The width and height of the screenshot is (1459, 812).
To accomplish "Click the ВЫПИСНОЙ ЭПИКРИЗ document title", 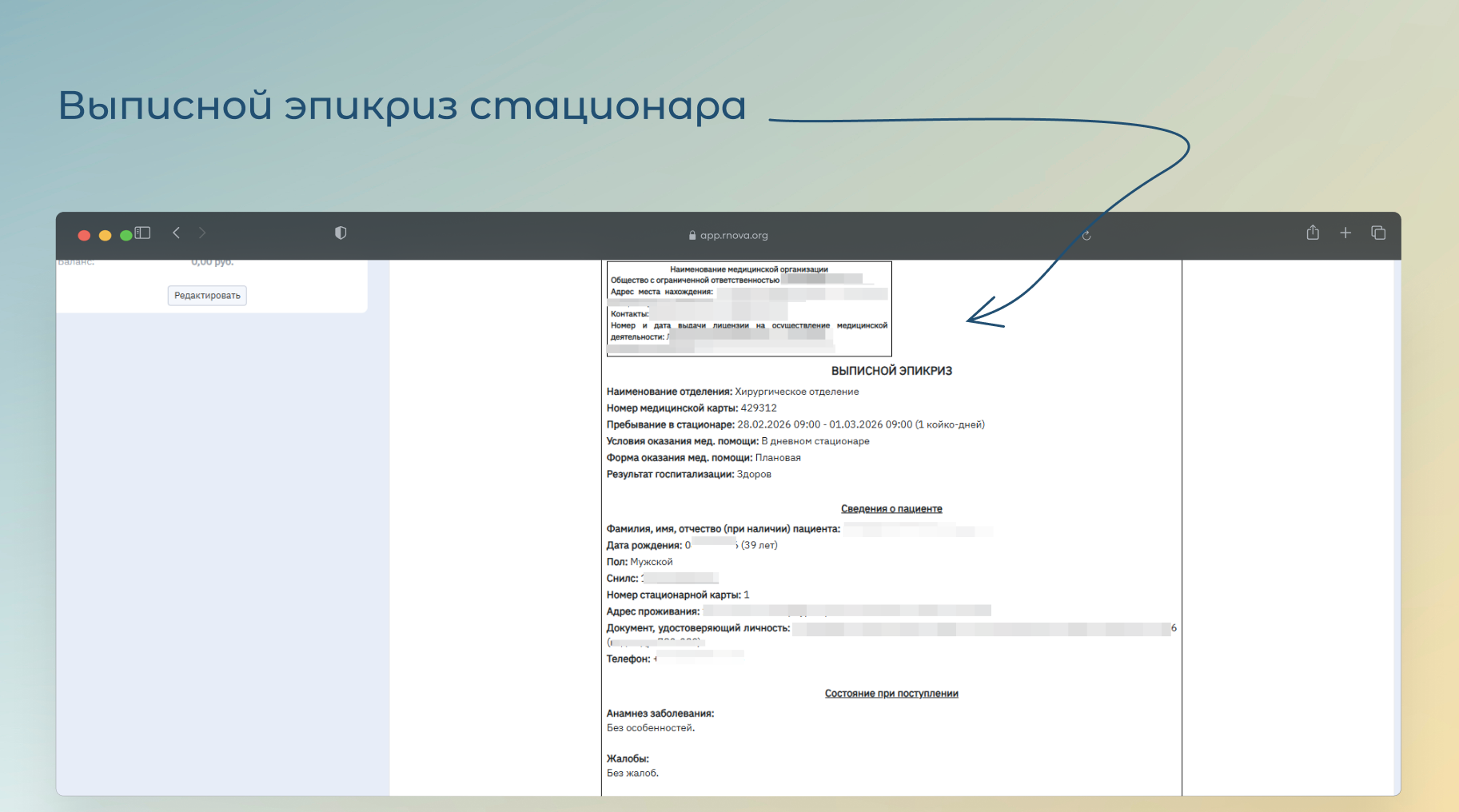I will [891, 371].
